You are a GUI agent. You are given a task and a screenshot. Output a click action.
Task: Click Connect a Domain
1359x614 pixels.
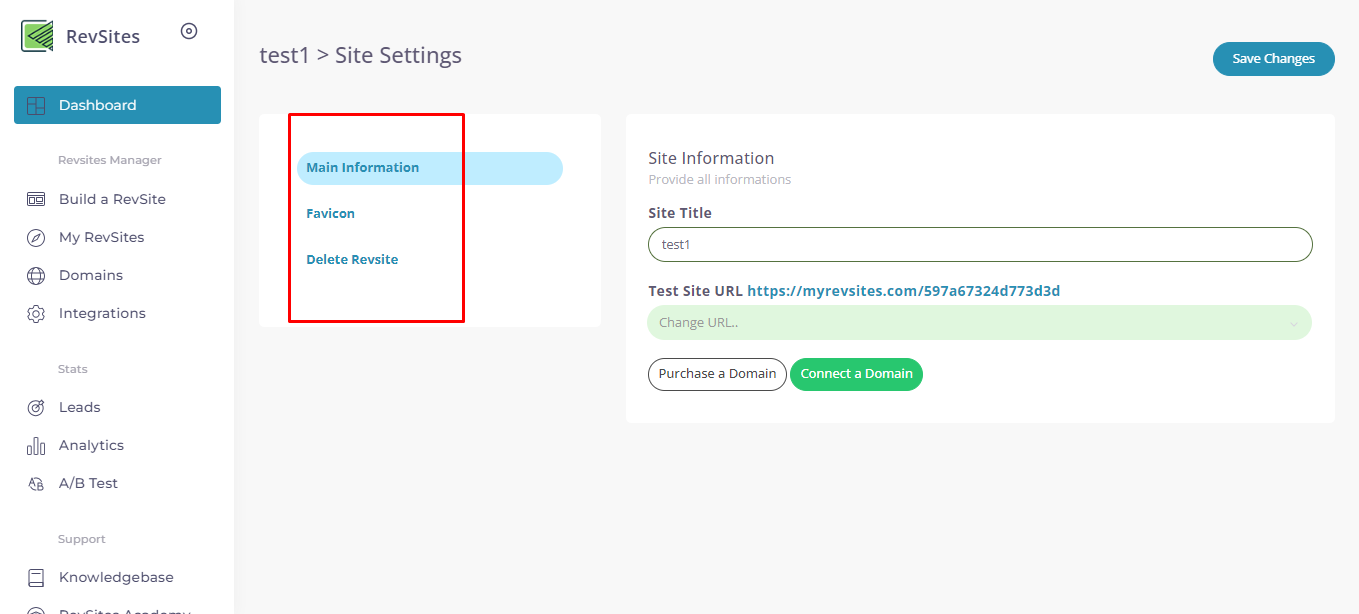[x=856, y=374]
